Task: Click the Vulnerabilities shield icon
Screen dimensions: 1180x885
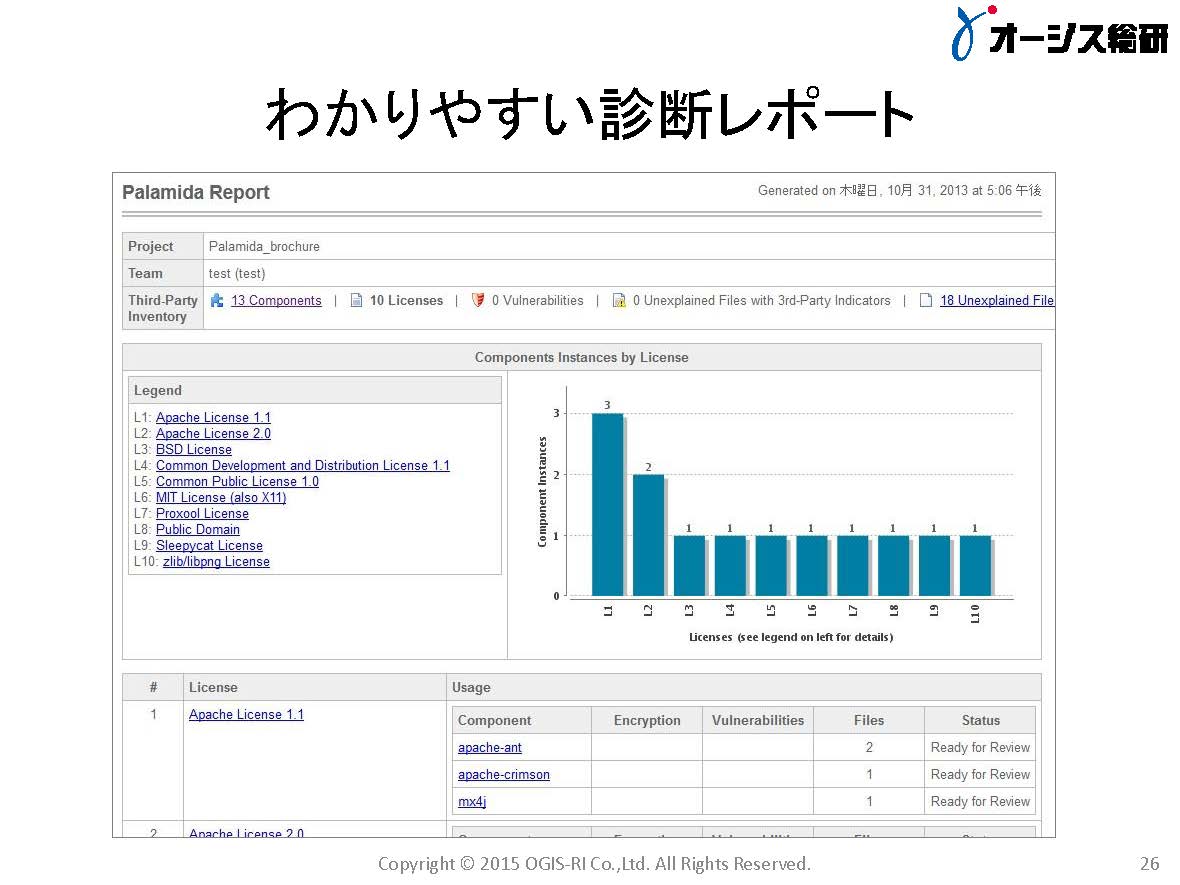Action: coord(478,300)
